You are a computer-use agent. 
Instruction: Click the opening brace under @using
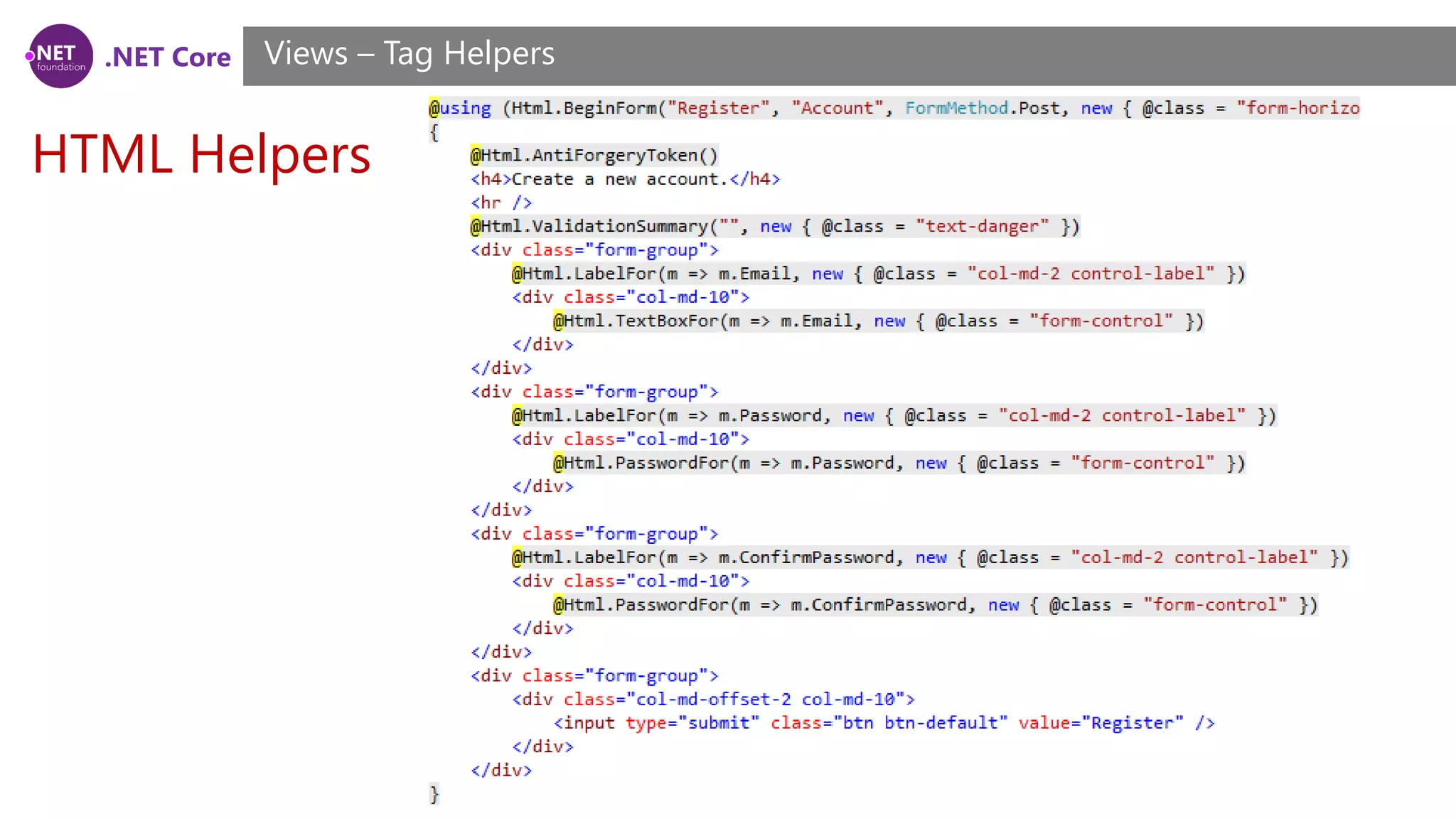coord(434,132)
